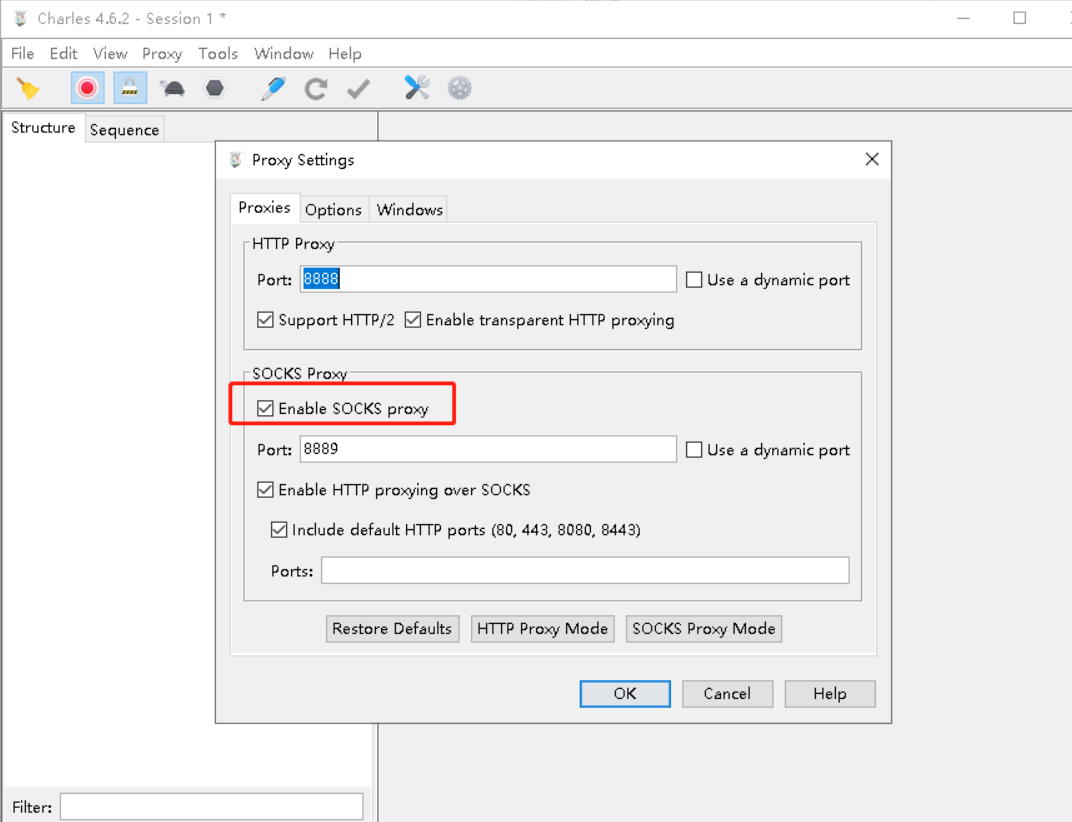1072x822 pixels.
Task: Confirm settings with OK button
Action: (x=625, y=693)
